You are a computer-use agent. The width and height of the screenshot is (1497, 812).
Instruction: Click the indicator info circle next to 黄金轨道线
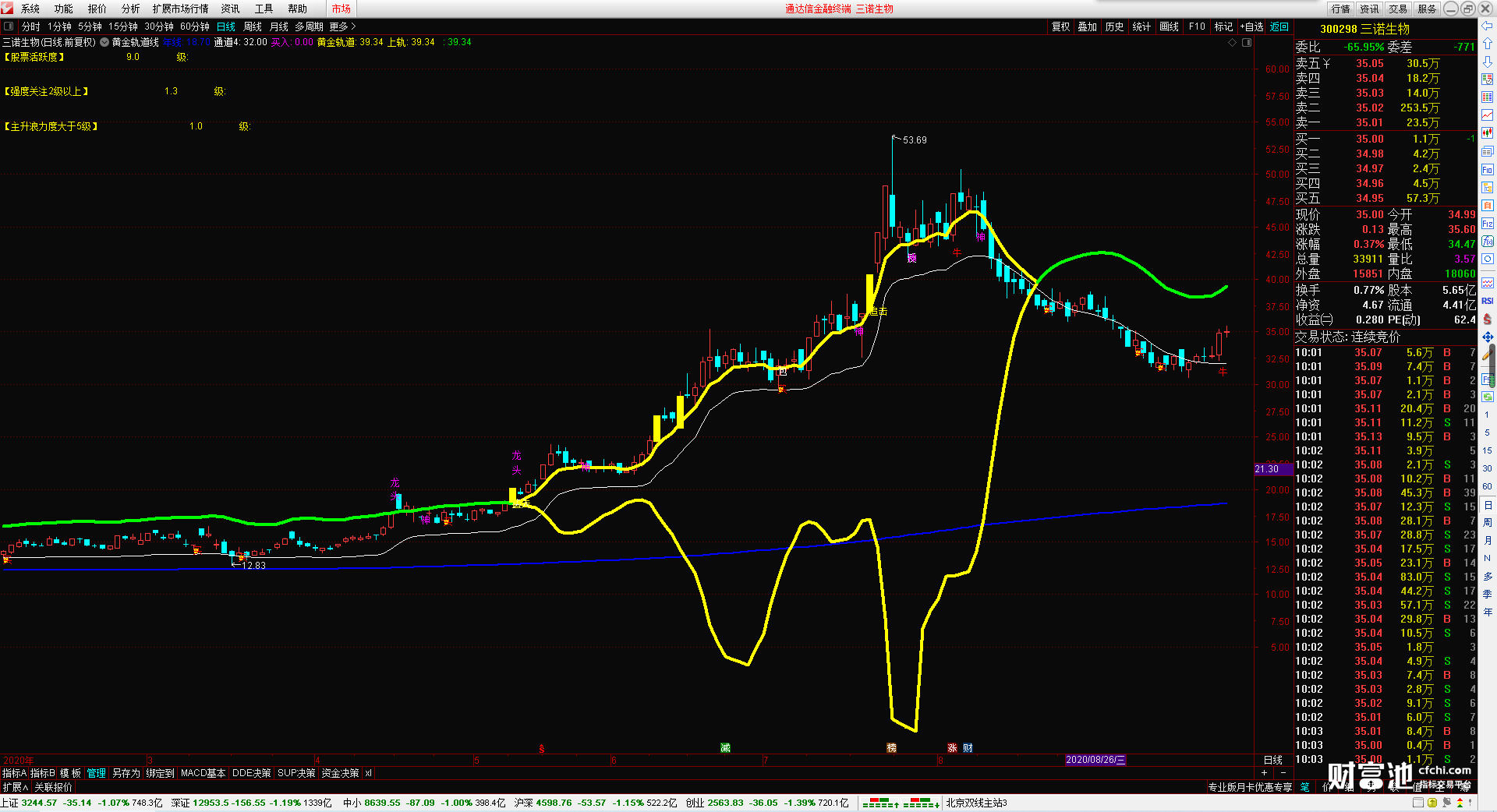(104, 42)
